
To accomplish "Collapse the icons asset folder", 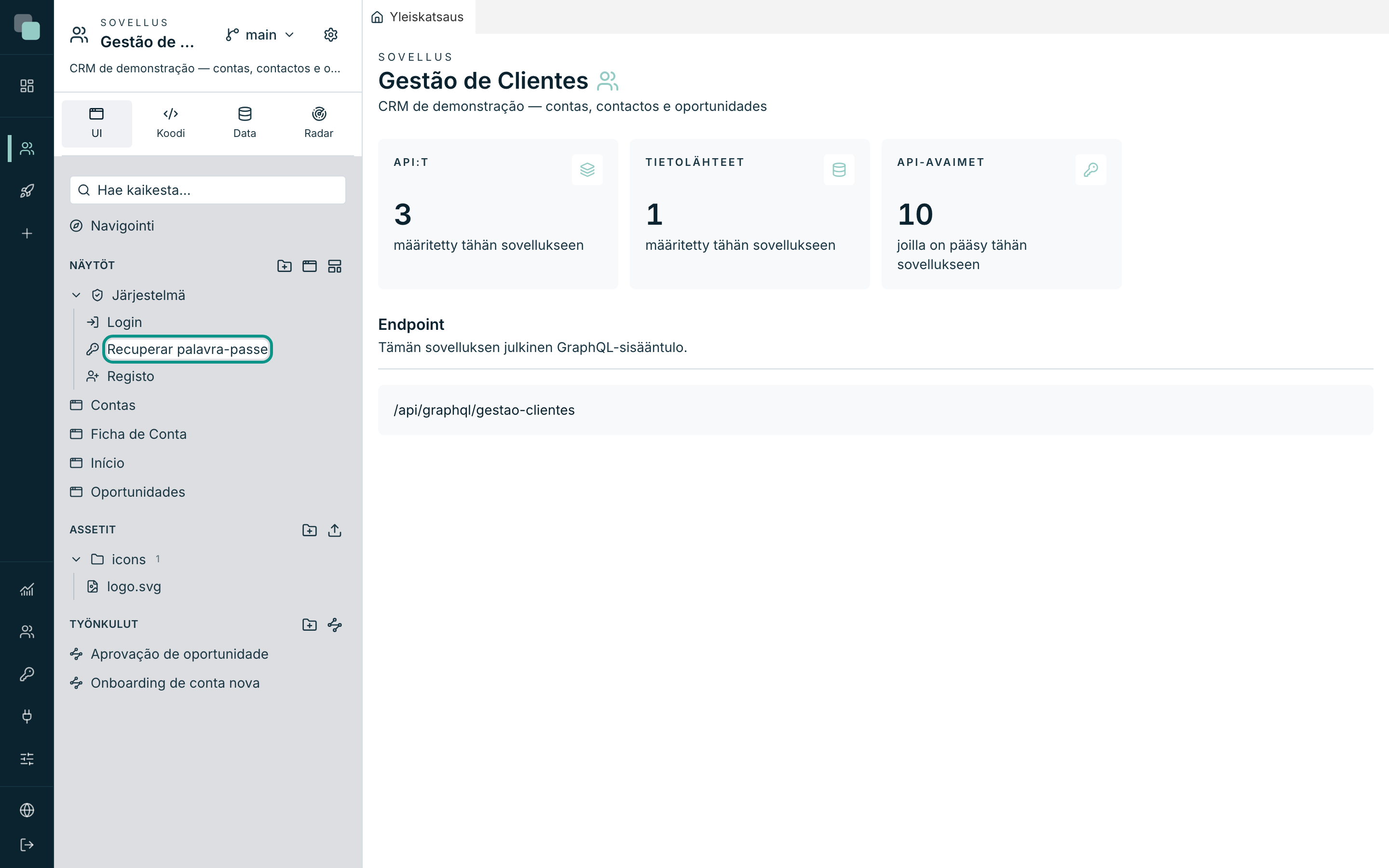I will (76, 559).
